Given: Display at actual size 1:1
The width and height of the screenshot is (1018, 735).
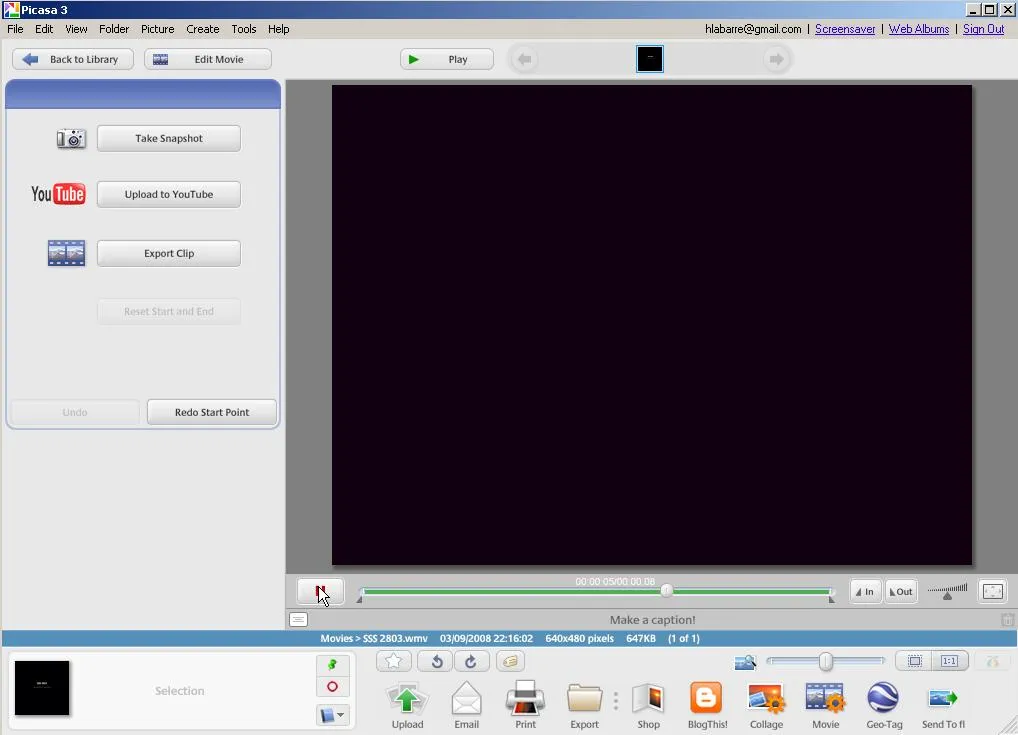Looking at the screenshot, I should (950, 661).
